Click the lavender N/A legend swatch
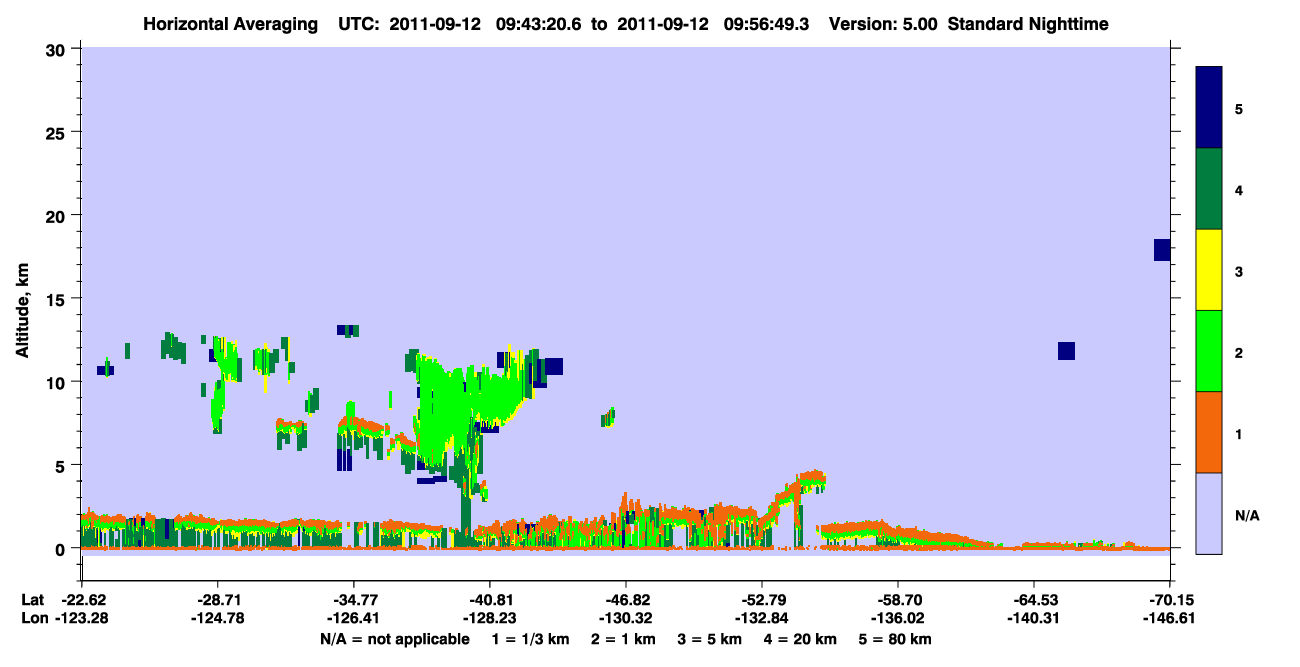1300x667 pixels. coord(1209,513)
